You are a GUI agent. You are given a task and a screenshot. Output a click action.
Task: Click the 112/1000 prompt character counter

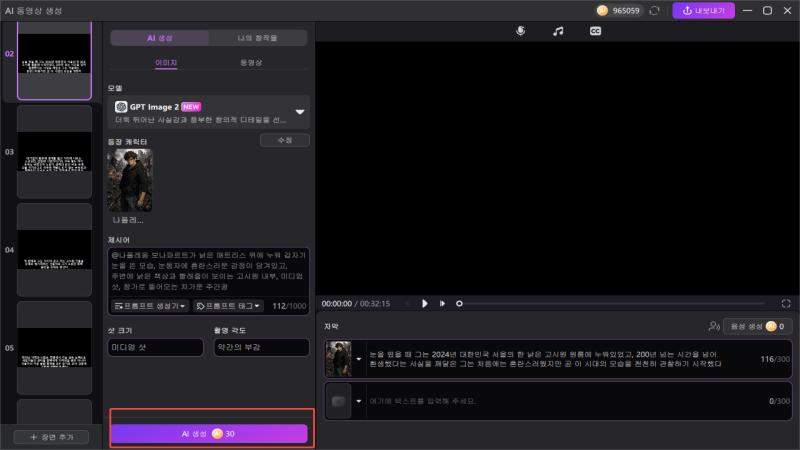click(289, 306)
